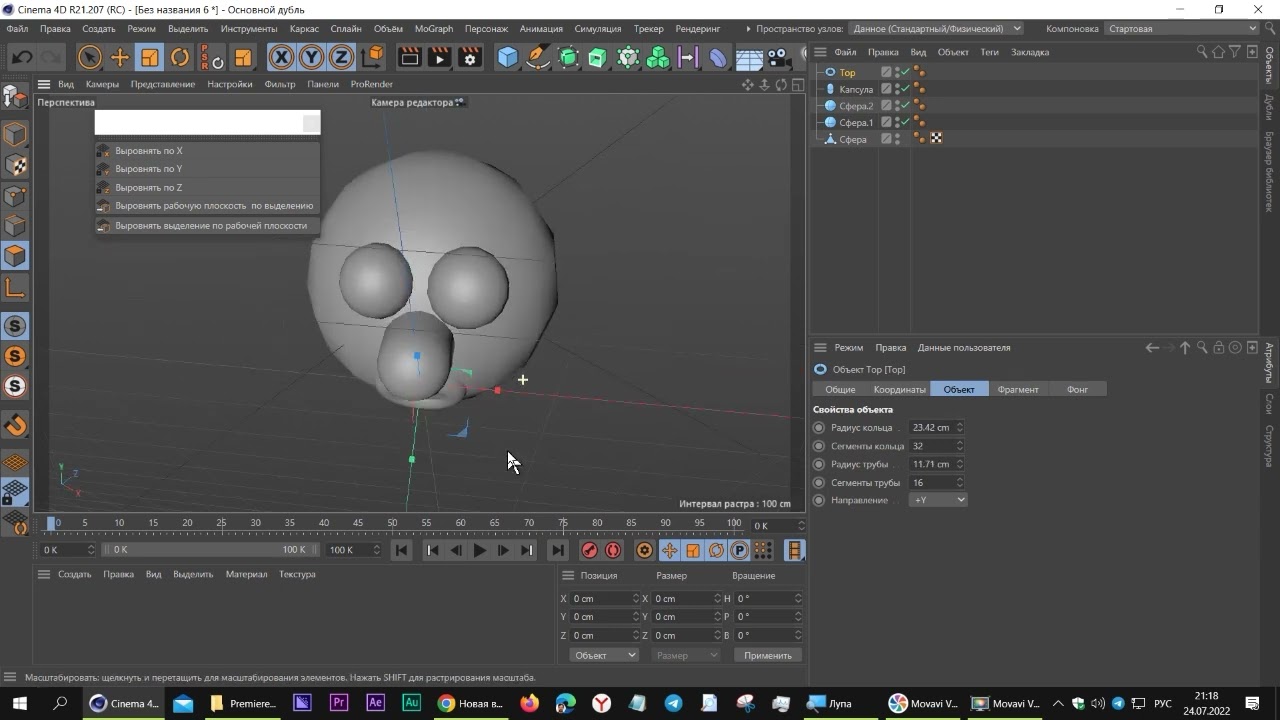The image size is (1280, 720).
Task: Select polygons mode in left palette
Action: coord(15,256)
